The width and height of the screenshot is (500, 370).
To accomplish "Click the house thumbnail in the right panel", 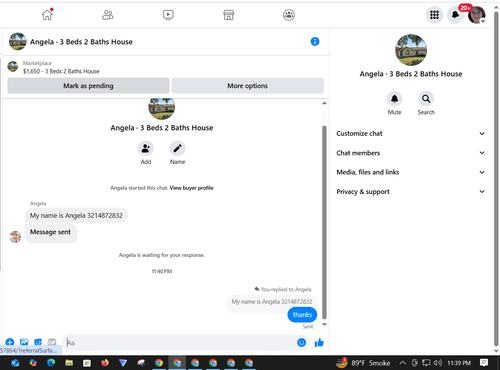I will click(x=411, y=50).
